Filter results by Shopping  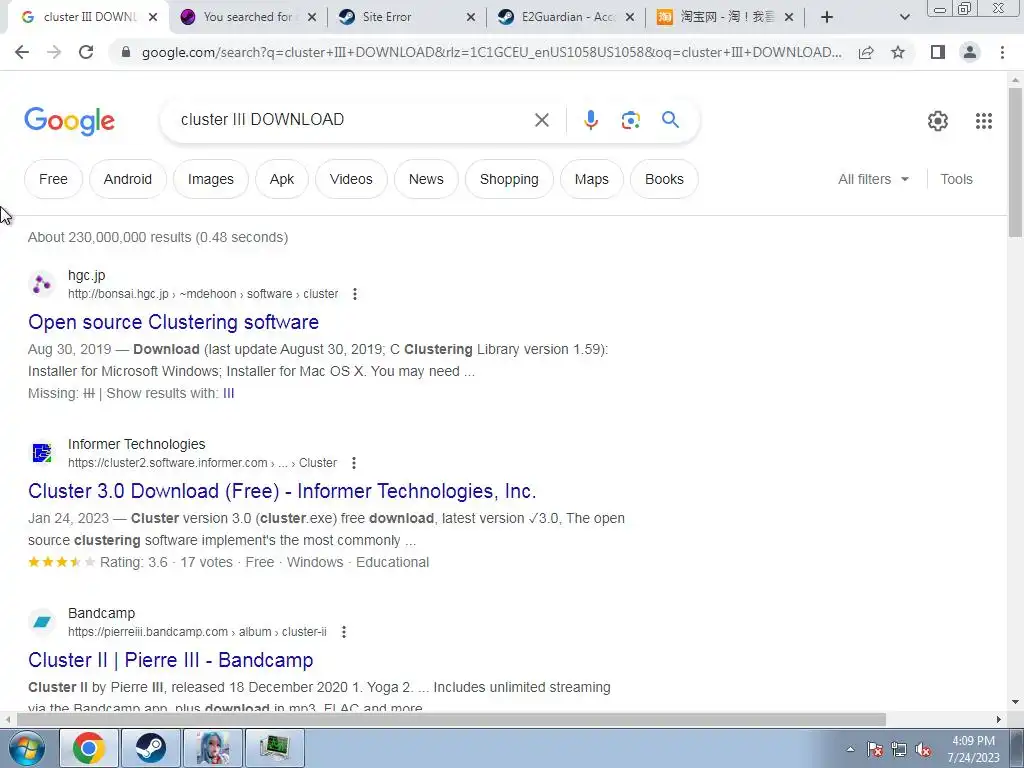(509, 179)
